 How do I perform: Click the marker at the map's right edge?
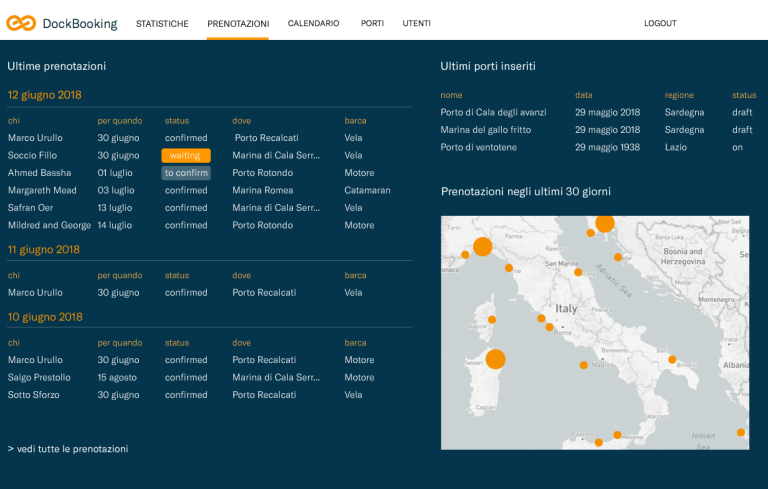coord(740,432)
